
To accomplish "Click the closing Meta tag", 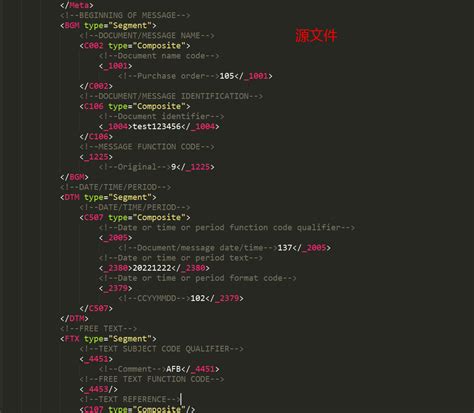I will (77, 5).
